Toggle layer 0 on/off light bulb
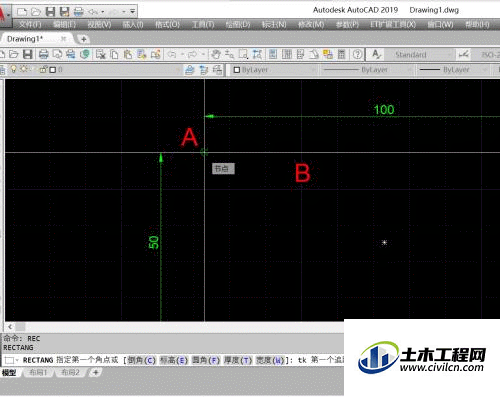 (x=13, y=69)
